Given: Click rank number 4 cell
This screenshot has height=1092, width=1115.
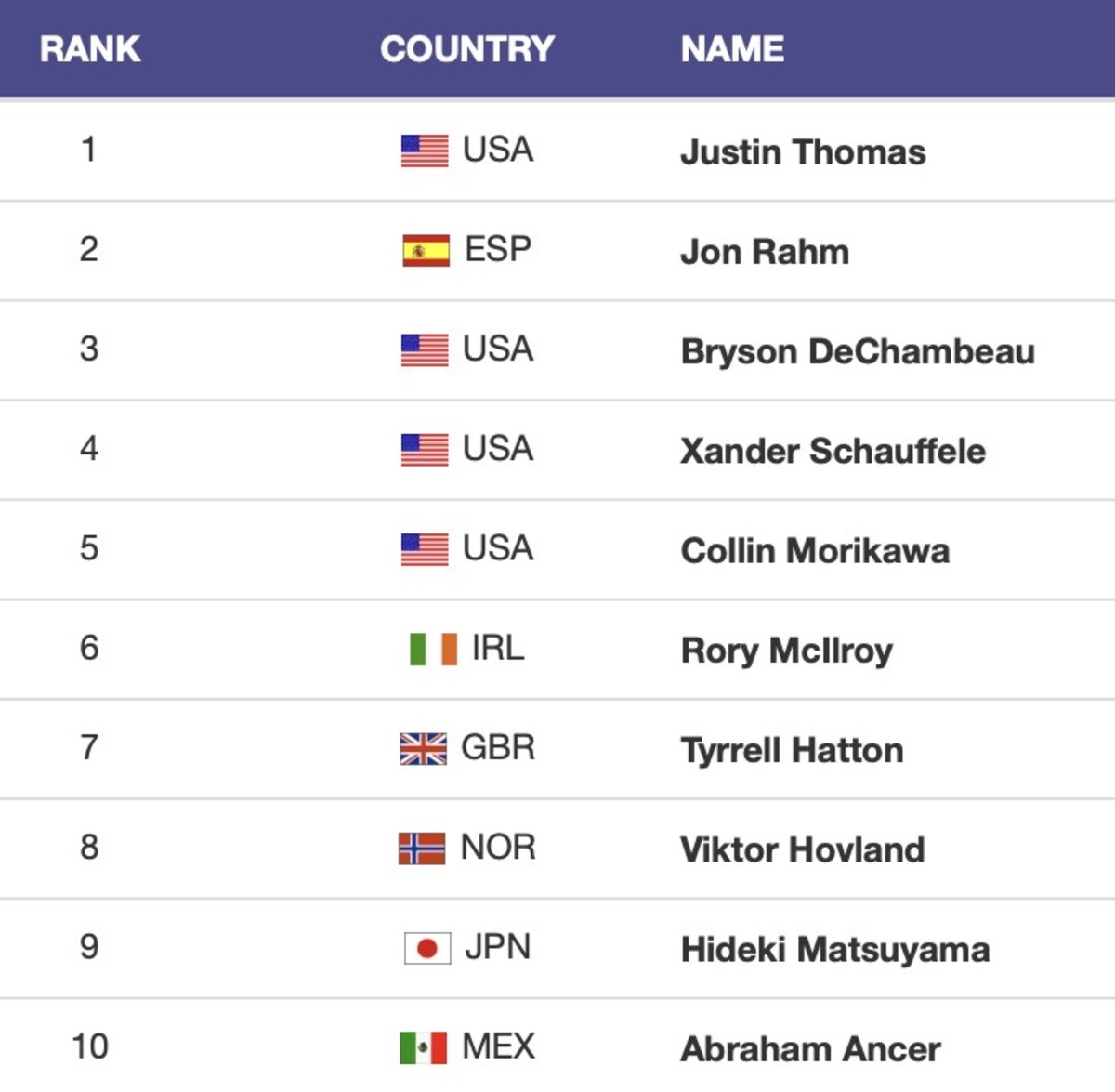Looking at the screenshot, I should tap(89, 449).
